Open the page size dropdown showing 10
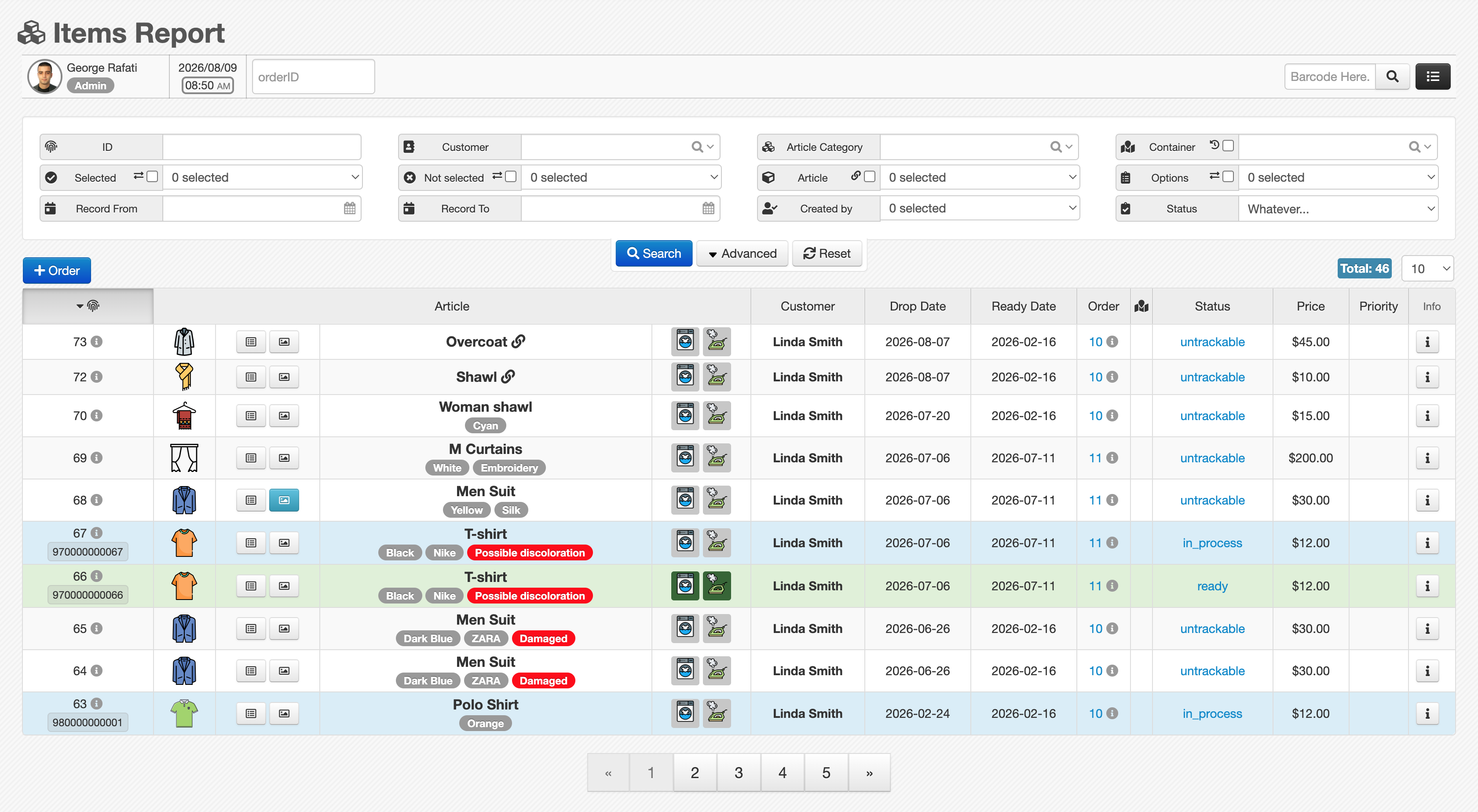Image resolution: width=1478 pixels, height=812 pixels. click(x=1427, y=269)
